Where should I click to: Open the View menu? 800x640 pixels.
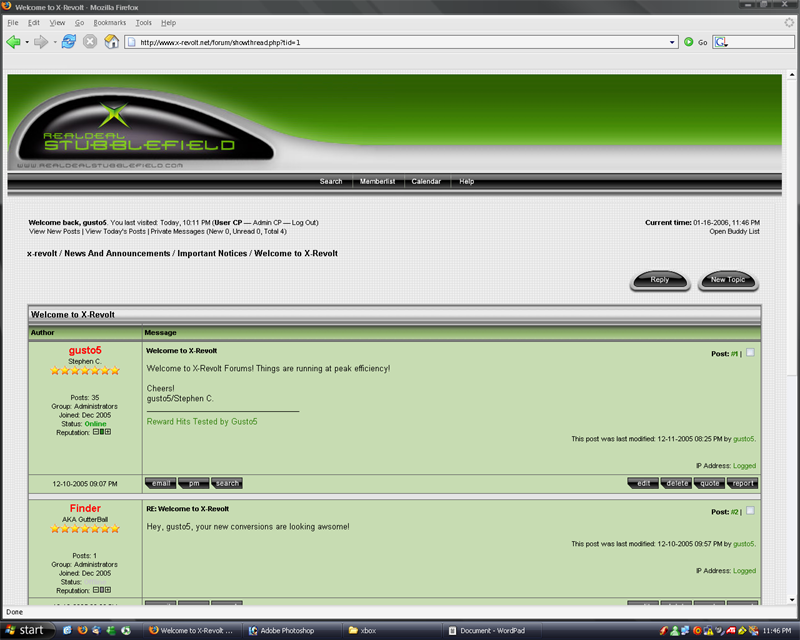coord(57,22)
